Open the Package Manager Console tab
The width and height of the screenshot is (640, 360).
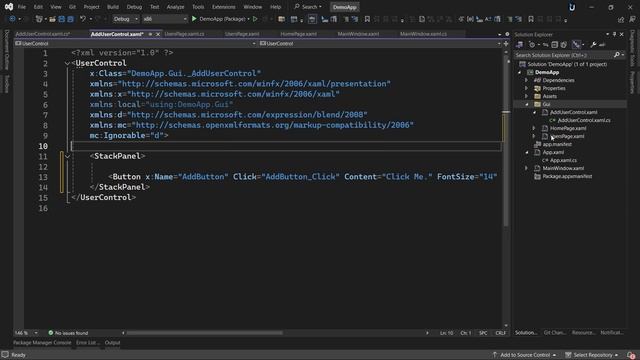click(42, 343)
